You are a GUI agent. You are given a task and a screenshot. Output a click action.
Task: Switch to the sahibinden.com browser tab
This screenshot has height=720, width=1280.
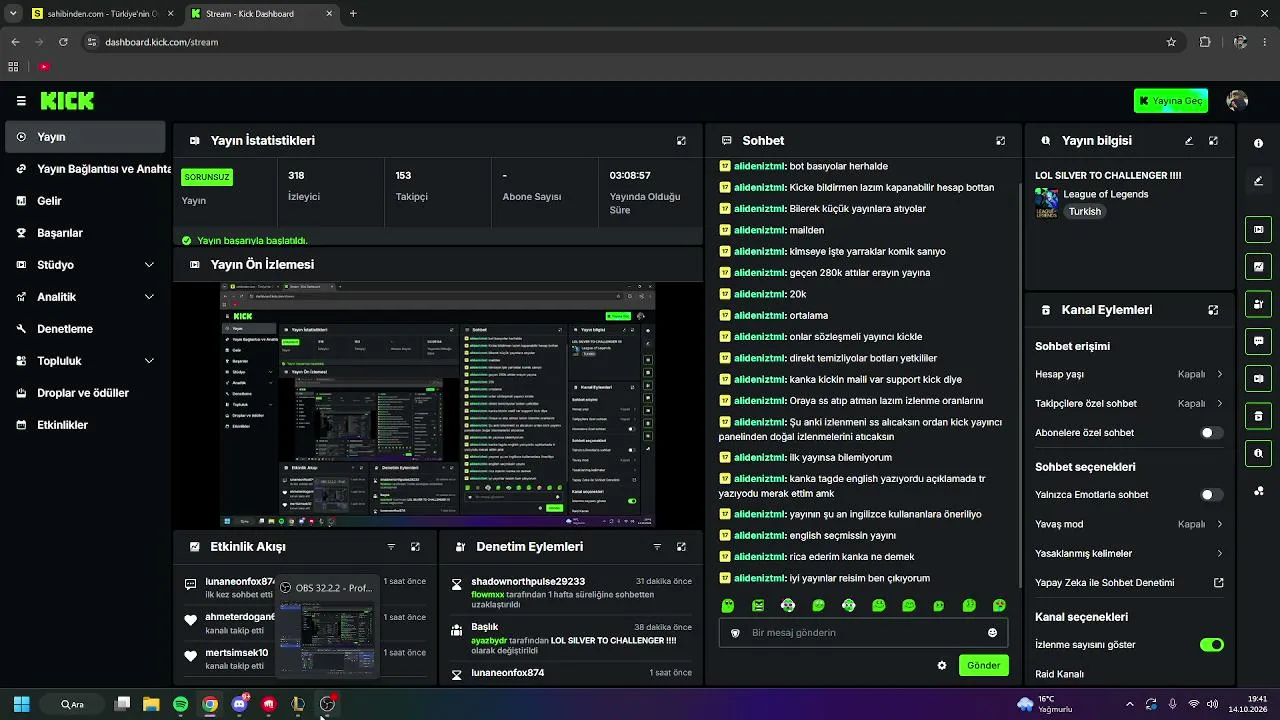tap(102, 14)
